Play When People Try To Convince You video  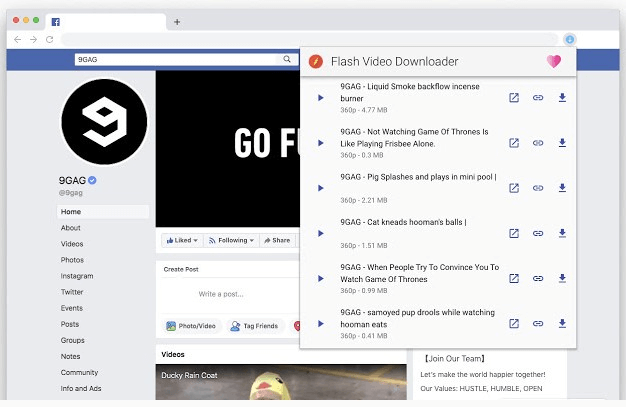point(321,278)
